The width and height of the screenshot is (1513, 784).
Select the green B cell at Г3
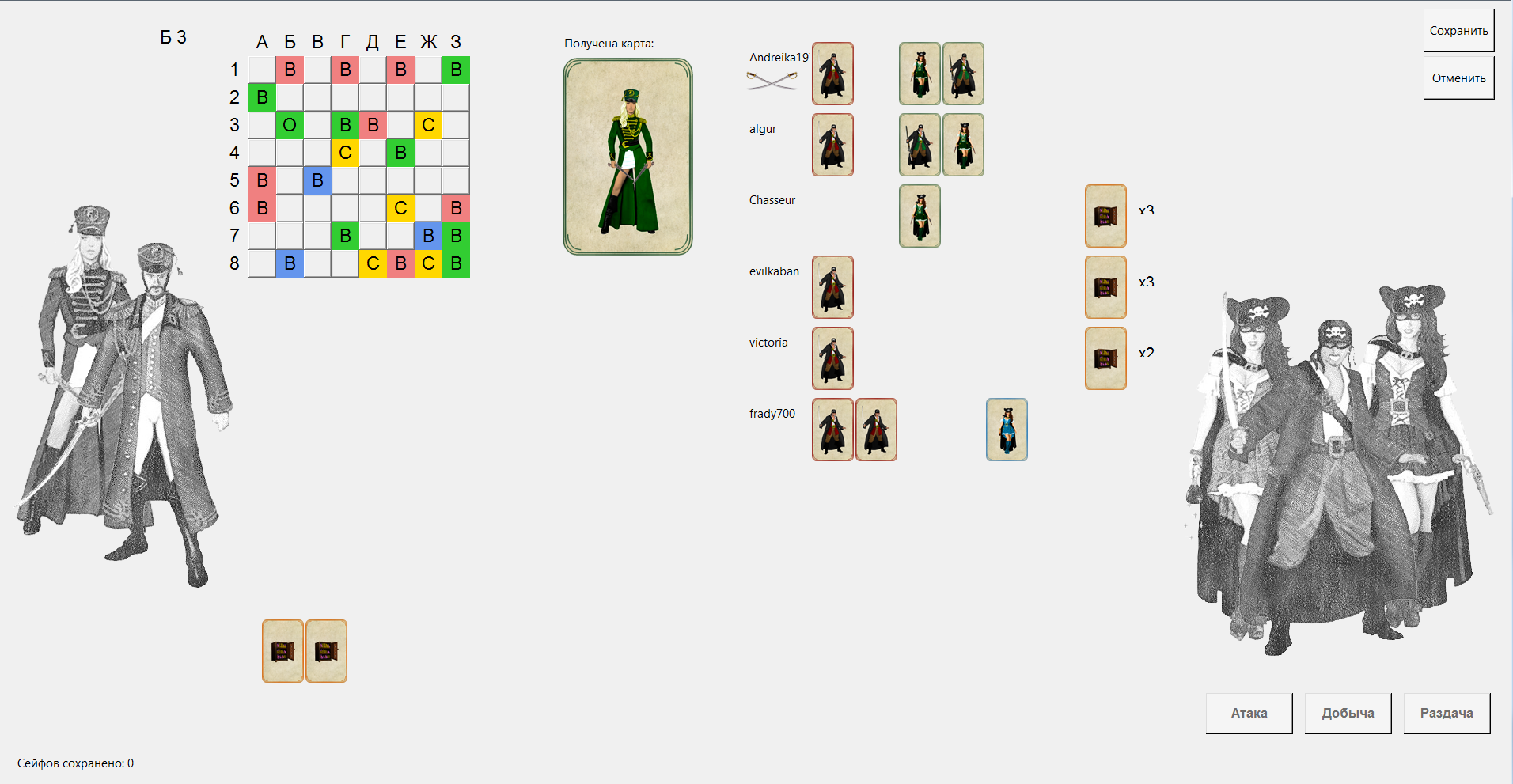coord(345,125)
